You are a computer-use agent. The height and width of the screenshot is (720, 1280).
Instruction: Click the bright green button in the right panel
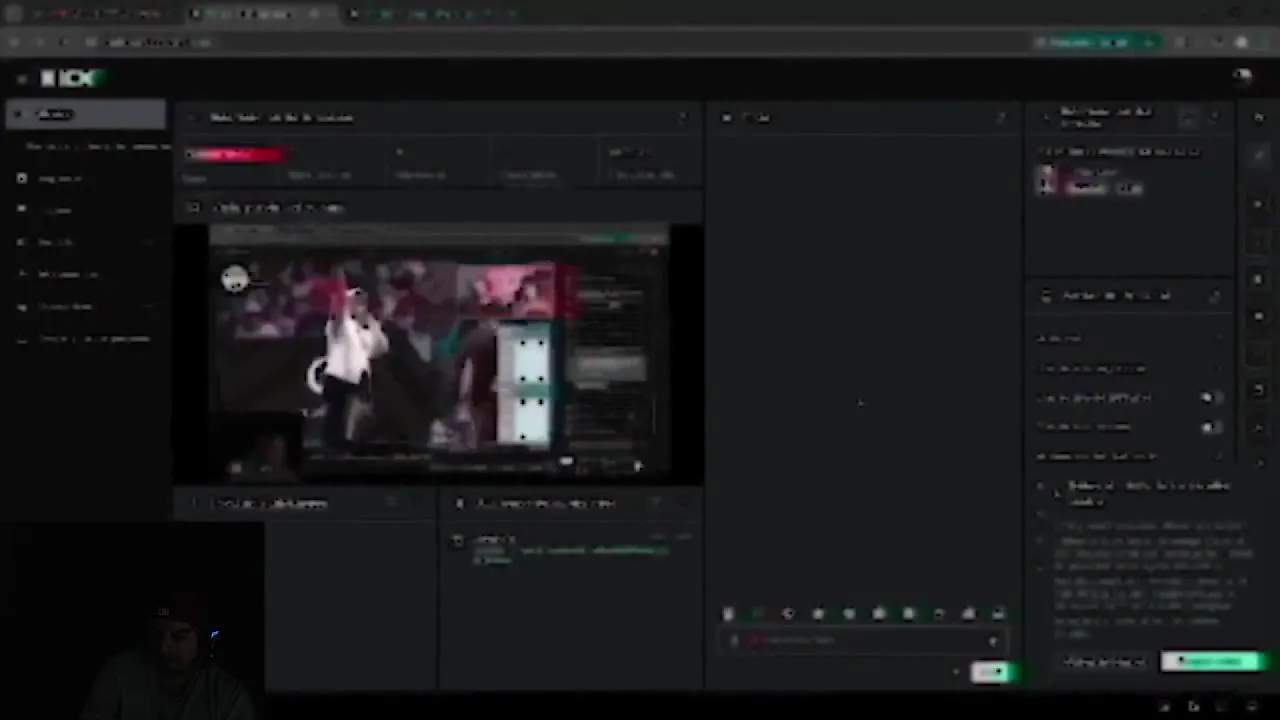pos(1211,661)
